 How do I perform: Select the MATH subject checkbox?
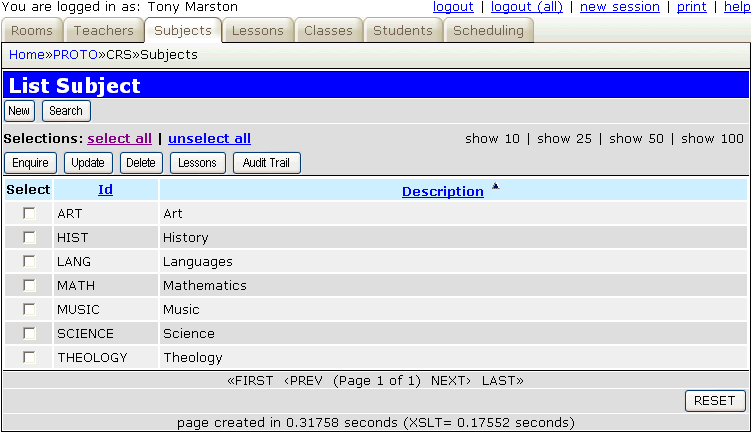30,285
